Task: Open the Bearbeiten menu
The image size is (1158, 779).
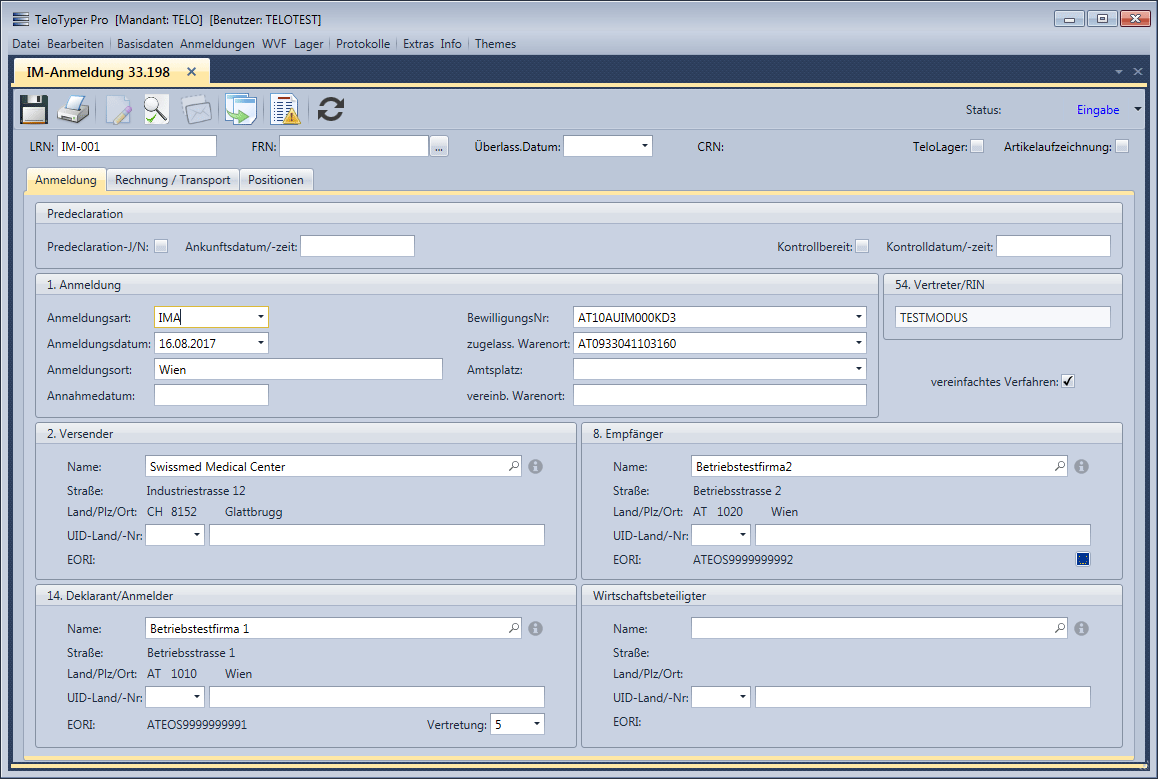Action: click(x=75, y=44)
